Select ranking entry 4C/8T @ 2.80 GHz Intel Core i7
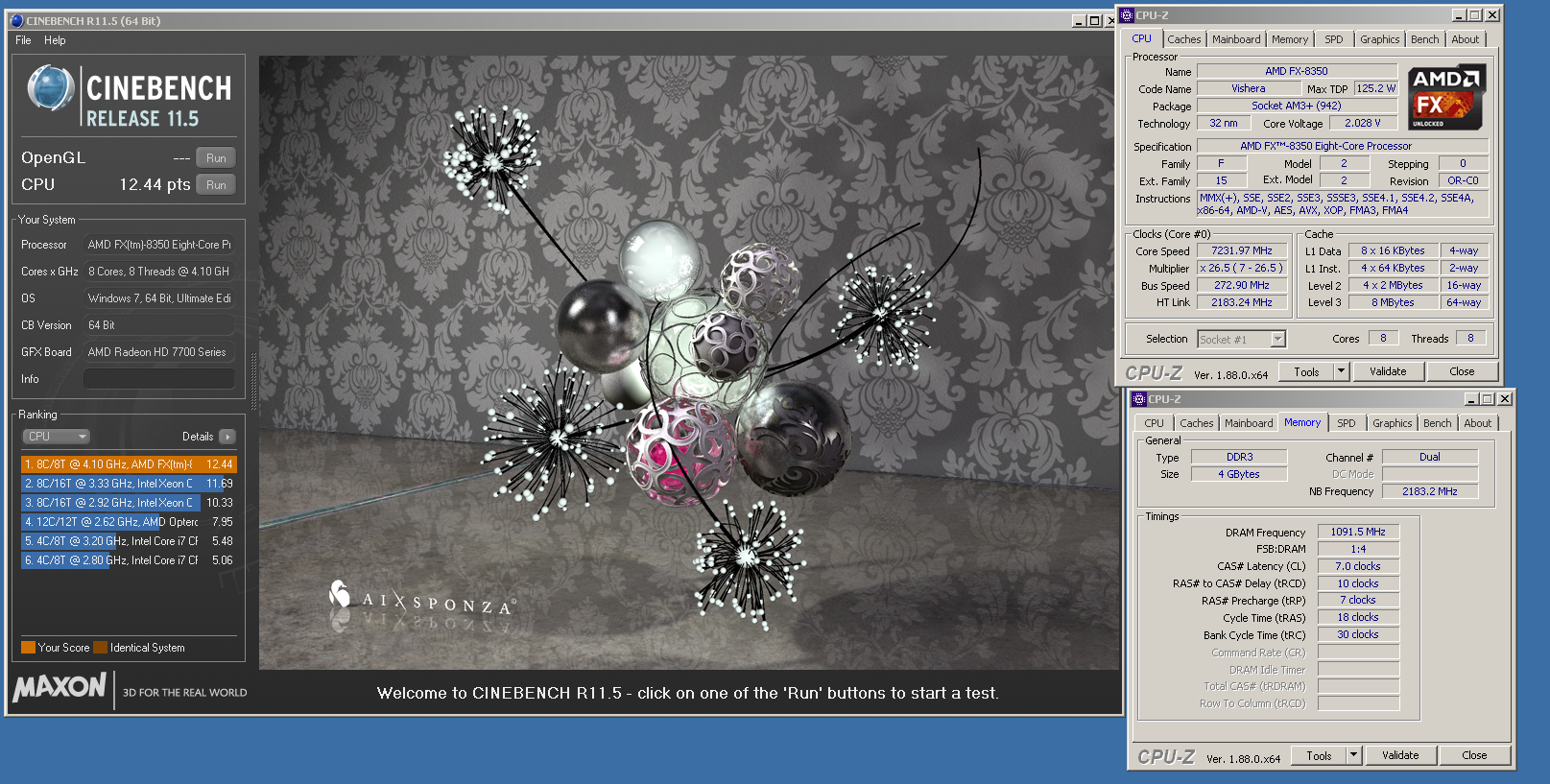Screen dimensions: 1550x784 pyautogui.click(x=129, y=560)
